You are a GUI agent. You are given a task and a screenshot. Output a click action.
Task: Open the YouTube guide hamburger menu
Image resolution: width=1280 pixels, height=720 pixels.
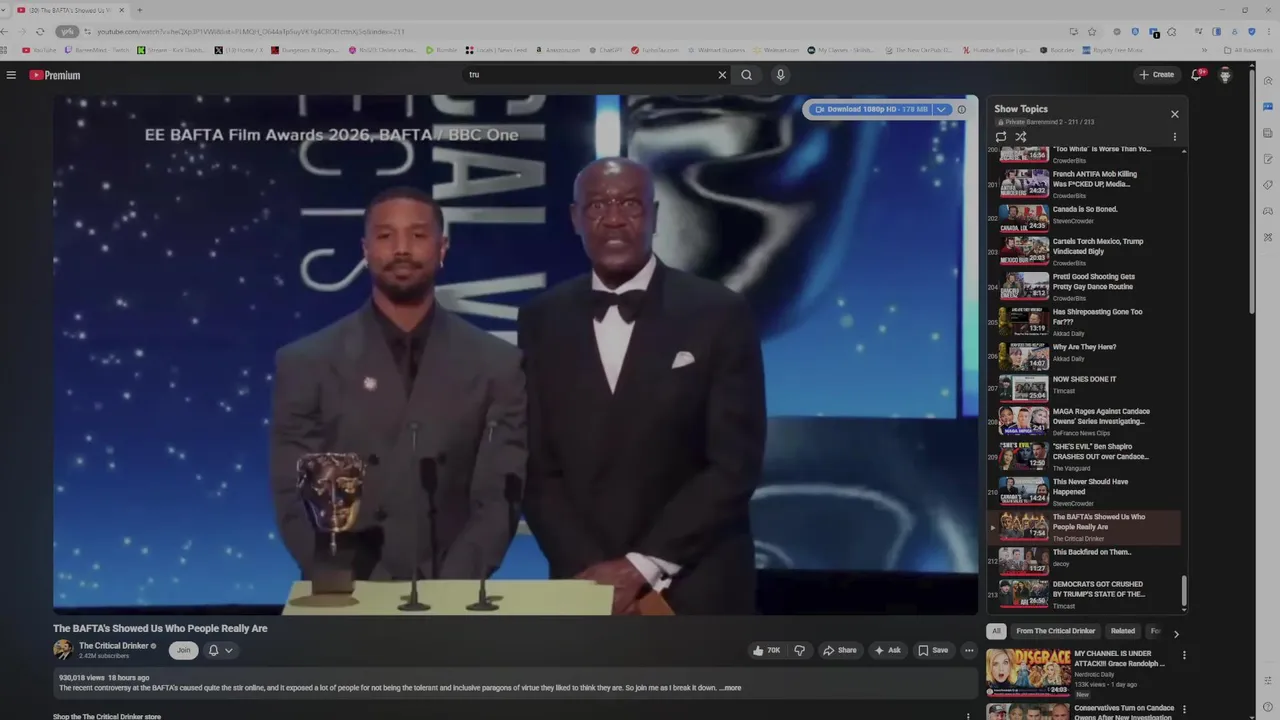click(x=11, y=75)
